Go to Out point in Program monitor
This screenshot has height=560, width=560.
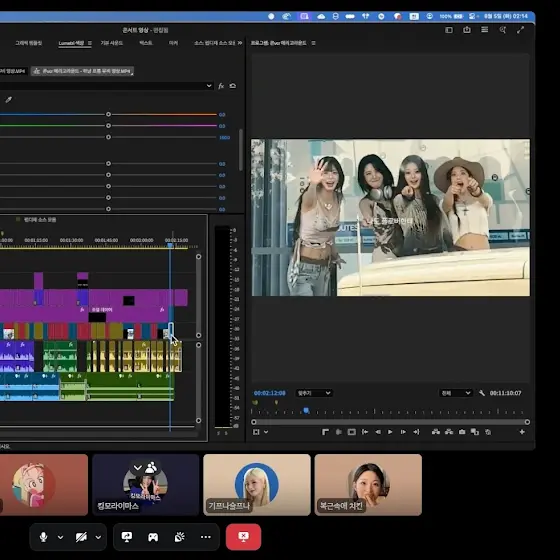coord(416,432)
